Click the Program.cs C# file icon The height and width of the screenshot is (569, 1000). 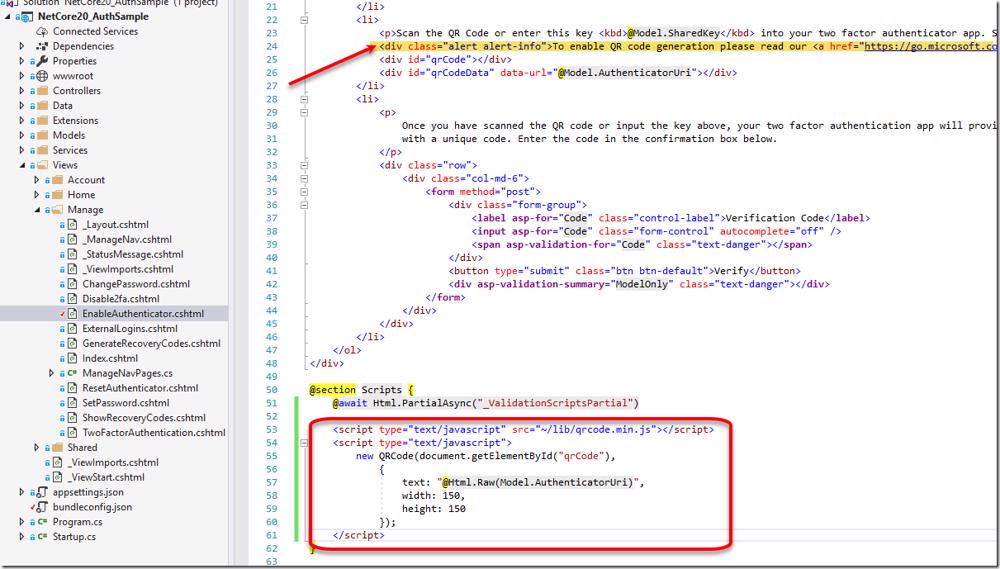tap(42, 522)
